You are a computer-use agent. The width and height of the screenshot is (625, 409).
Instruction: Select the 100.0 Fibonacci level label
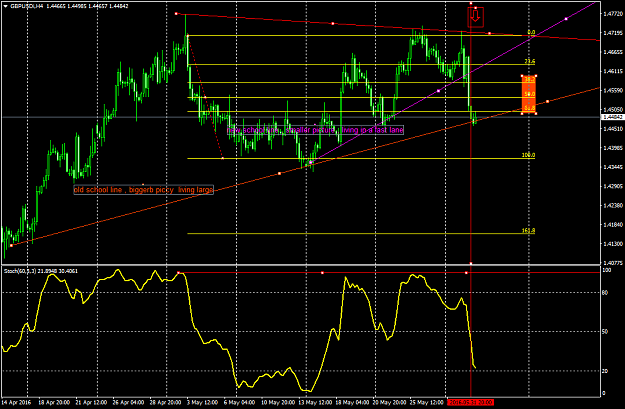coord(528,155)
